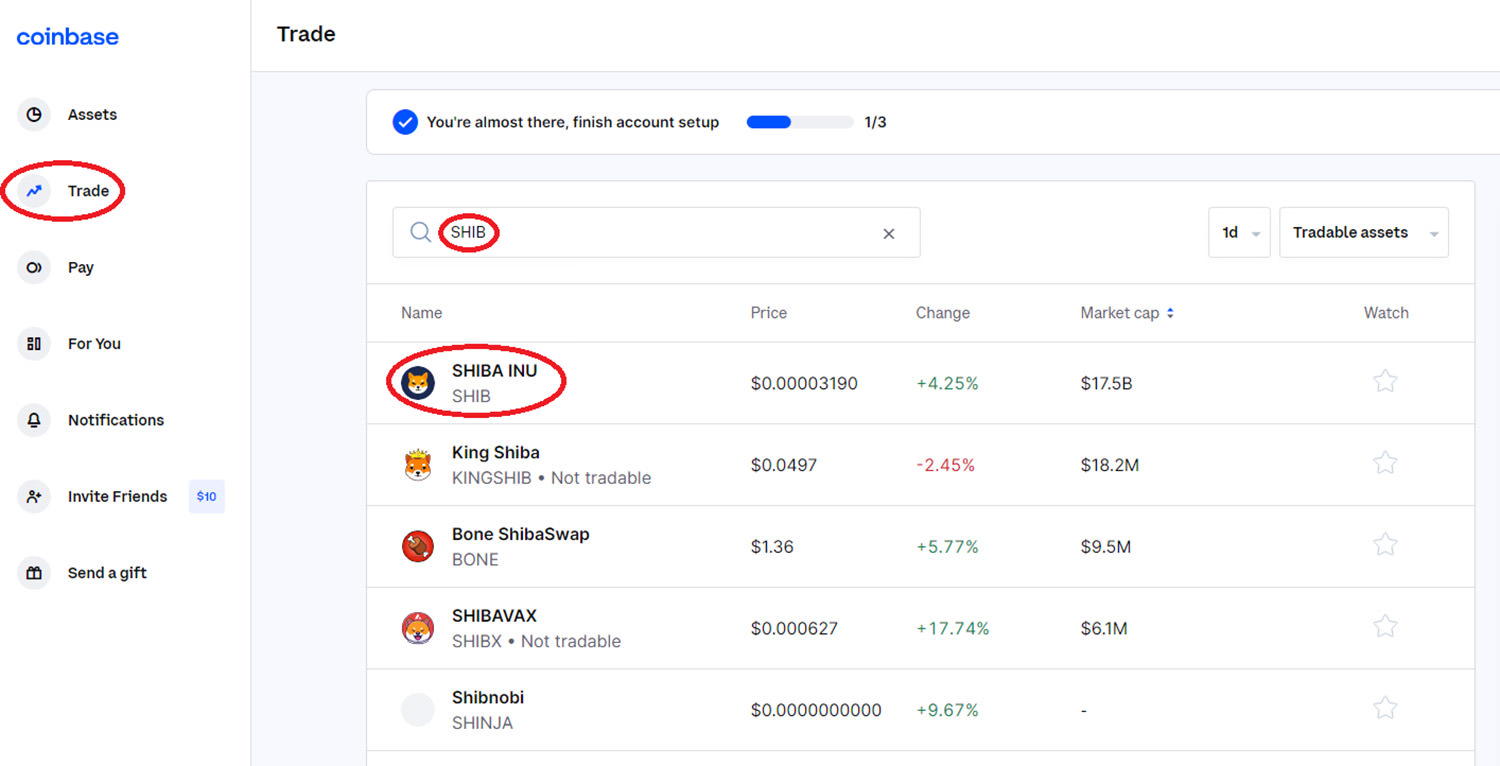Star King Shiba for watchlist
This screenshot has width=1500, height=766.
click(1385, 463)
